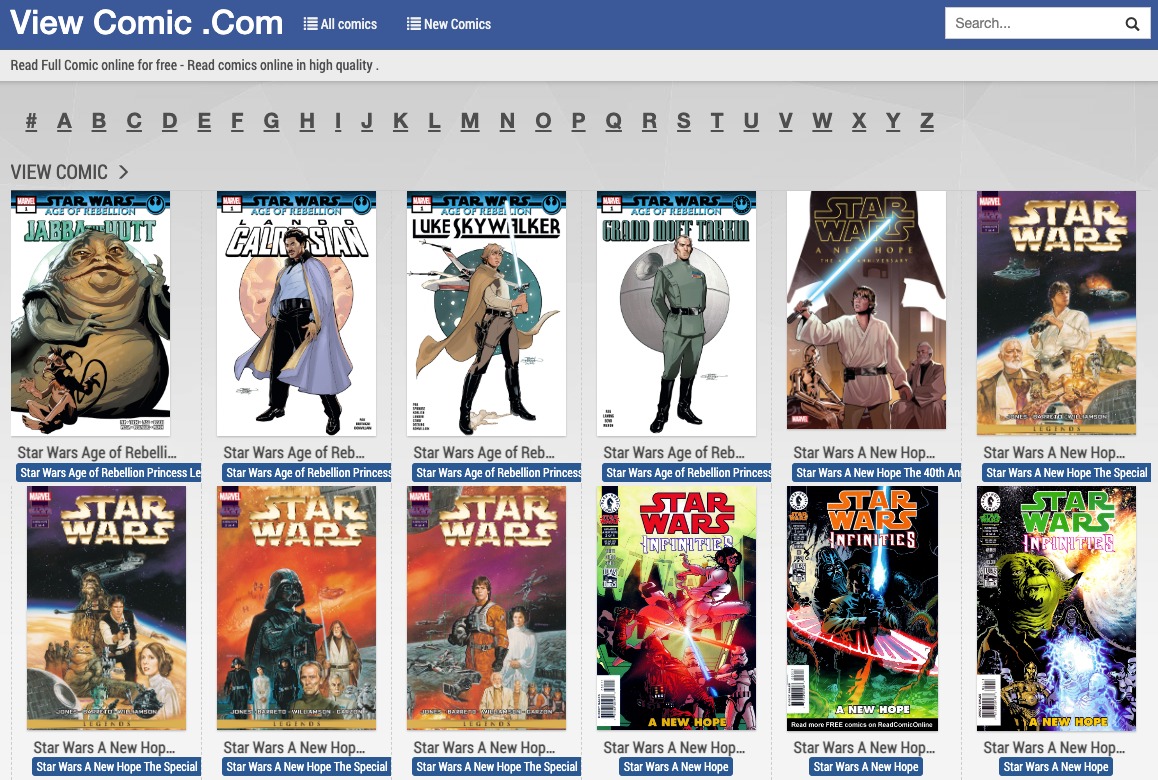
Task: Expand the VIEW COMIC chevron arrow
Action: (x=123, y=172)
